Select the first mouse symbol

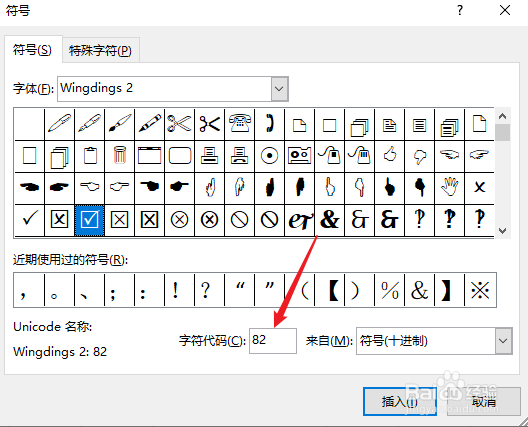[329, 156]
